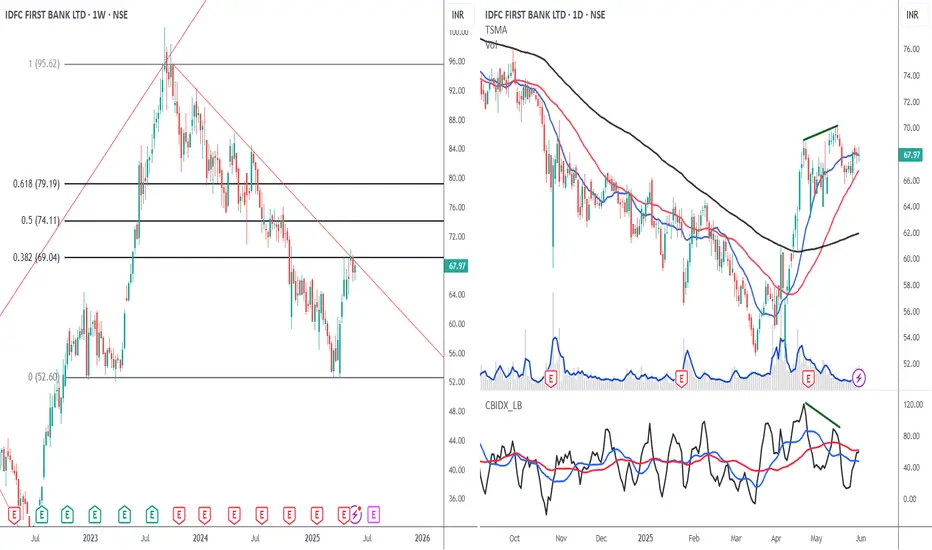Screen dimensions: 932x550
Task: Click the Mar label on daily time axis
Action: coord(736,538)
